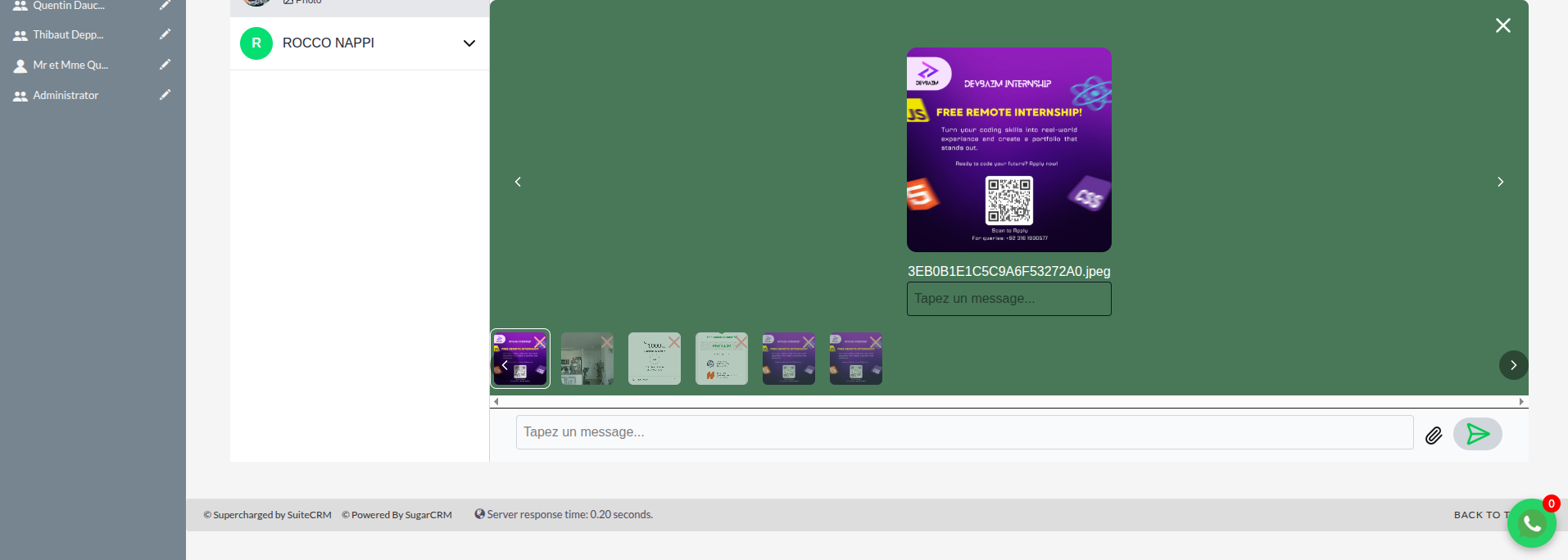The image size is (1568, 560).
Task: Open the Quentin Dauc... sidebar link
Action: click(69, 6)
